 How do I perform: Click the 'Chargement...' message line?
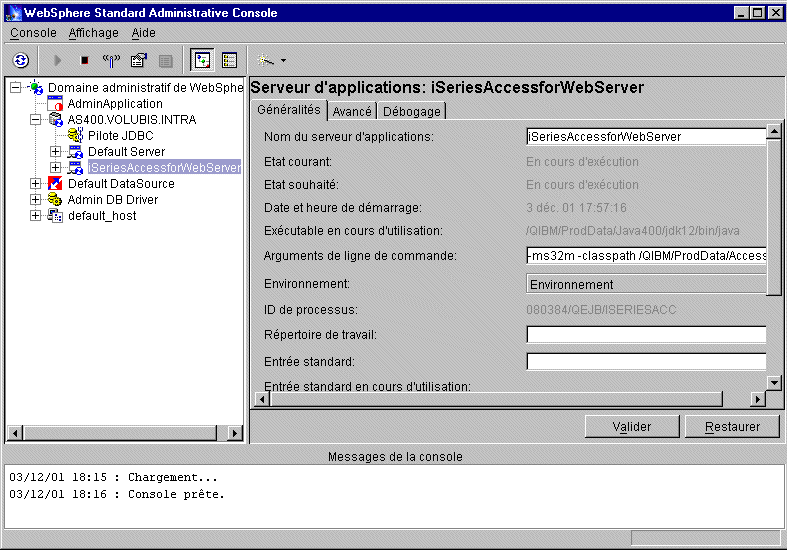pos(113,477)
